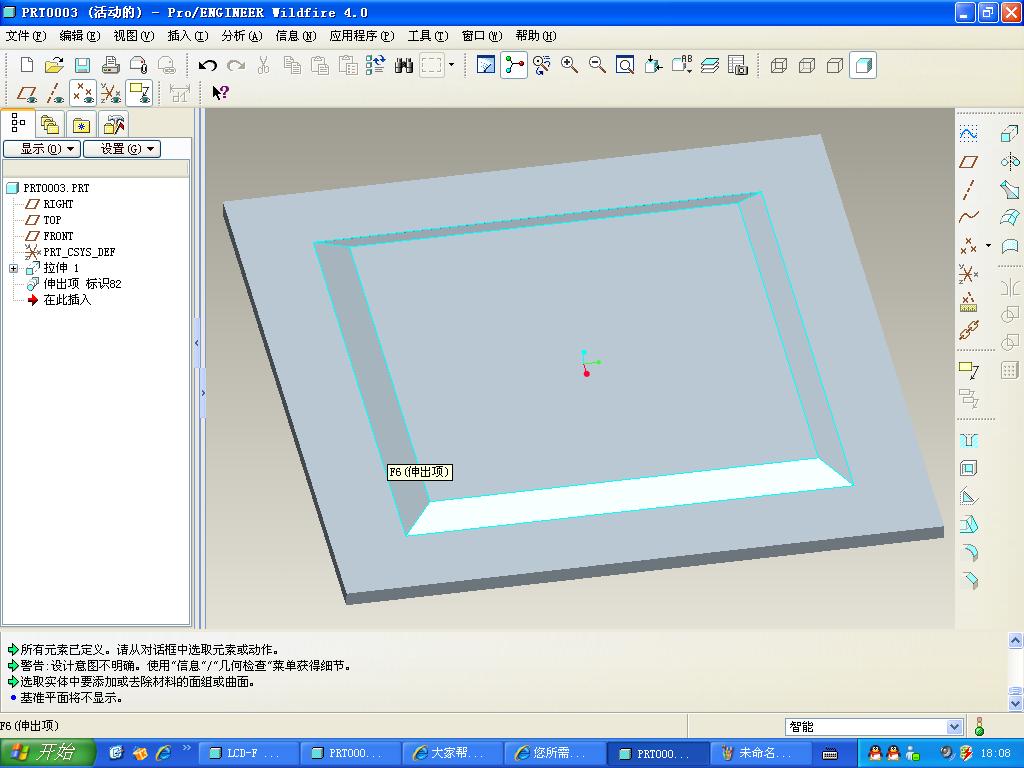
Task: Open the 文件 menu
Action: 26,36
